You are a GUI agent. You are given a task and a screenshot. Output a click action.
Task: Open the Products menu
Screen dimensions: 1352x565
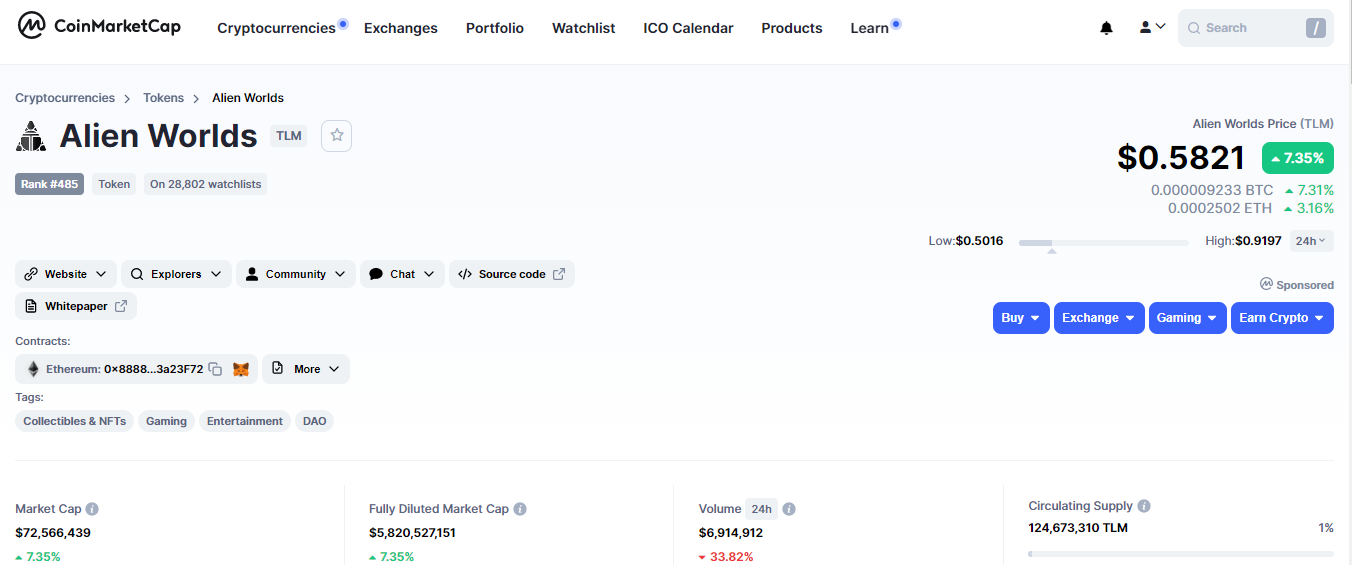(x=792, y=28)
